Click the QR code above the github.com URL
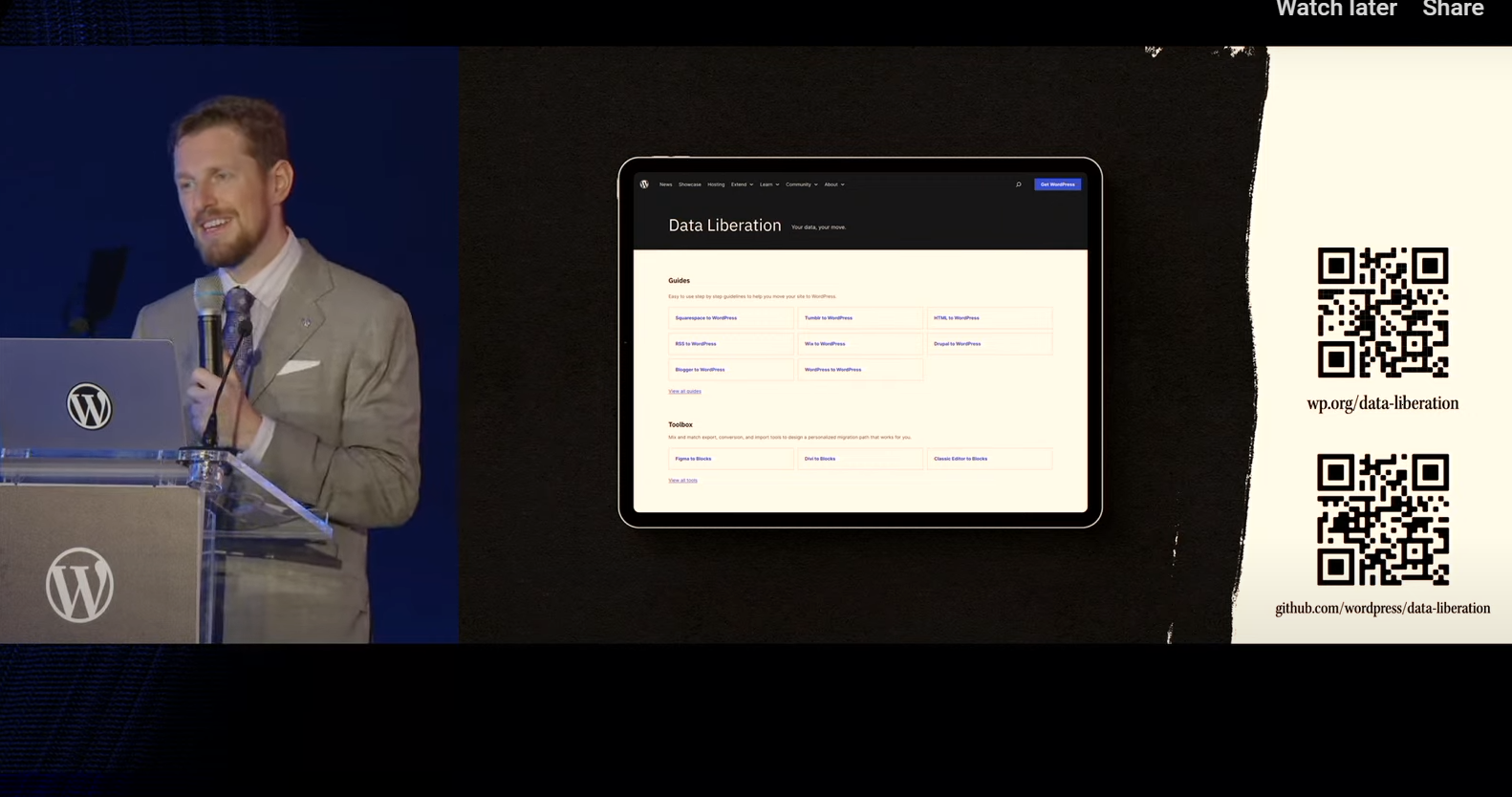This screenshot has height=797, width=1512. click(x=1383, y=519)
